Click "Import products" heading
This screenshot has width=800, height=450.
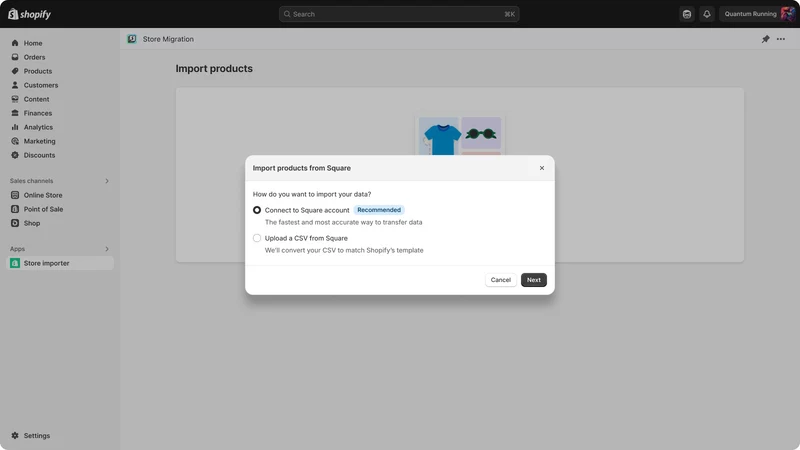click(214, 68)
